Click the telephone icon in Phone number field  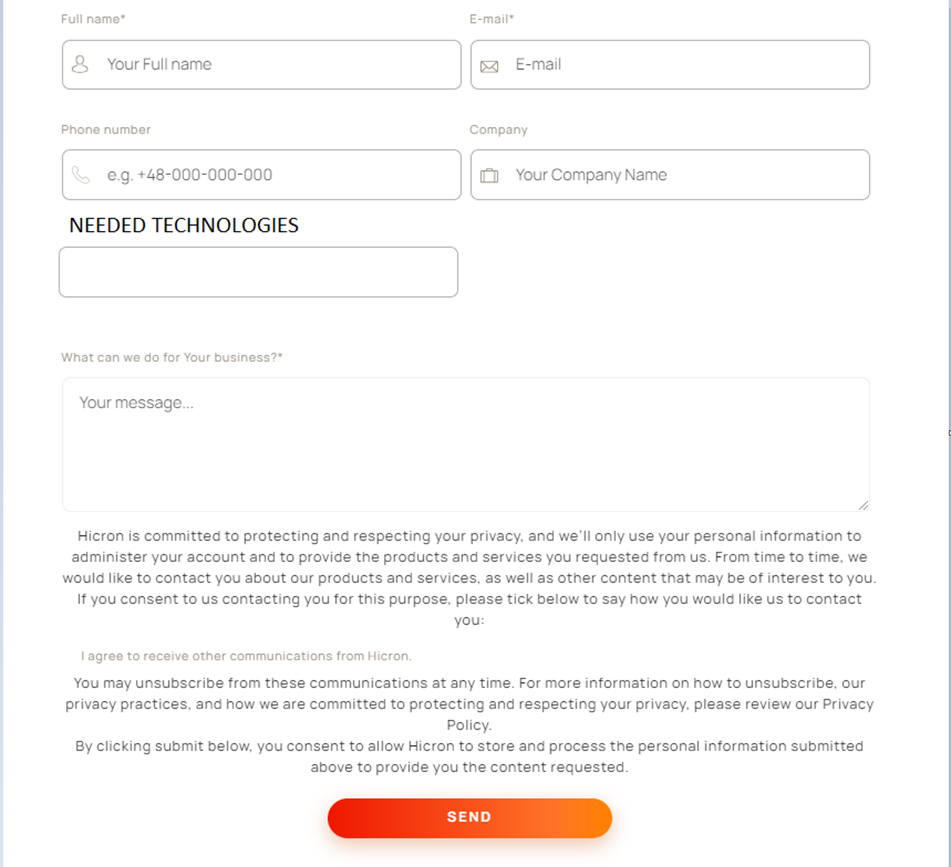81,174
